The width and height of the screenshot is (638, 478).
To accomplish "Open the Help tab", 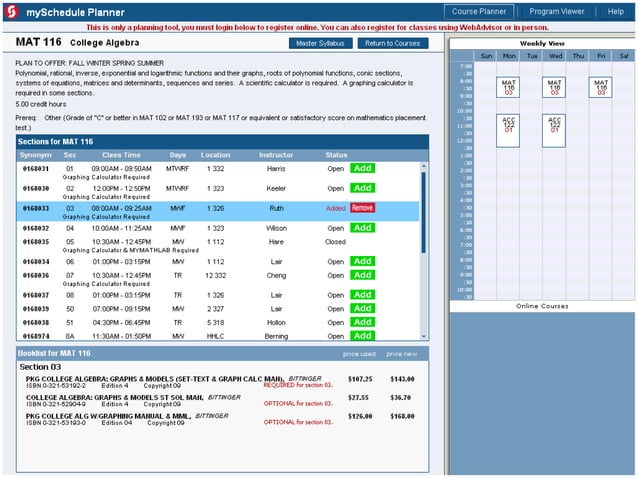I will point(615,11).
